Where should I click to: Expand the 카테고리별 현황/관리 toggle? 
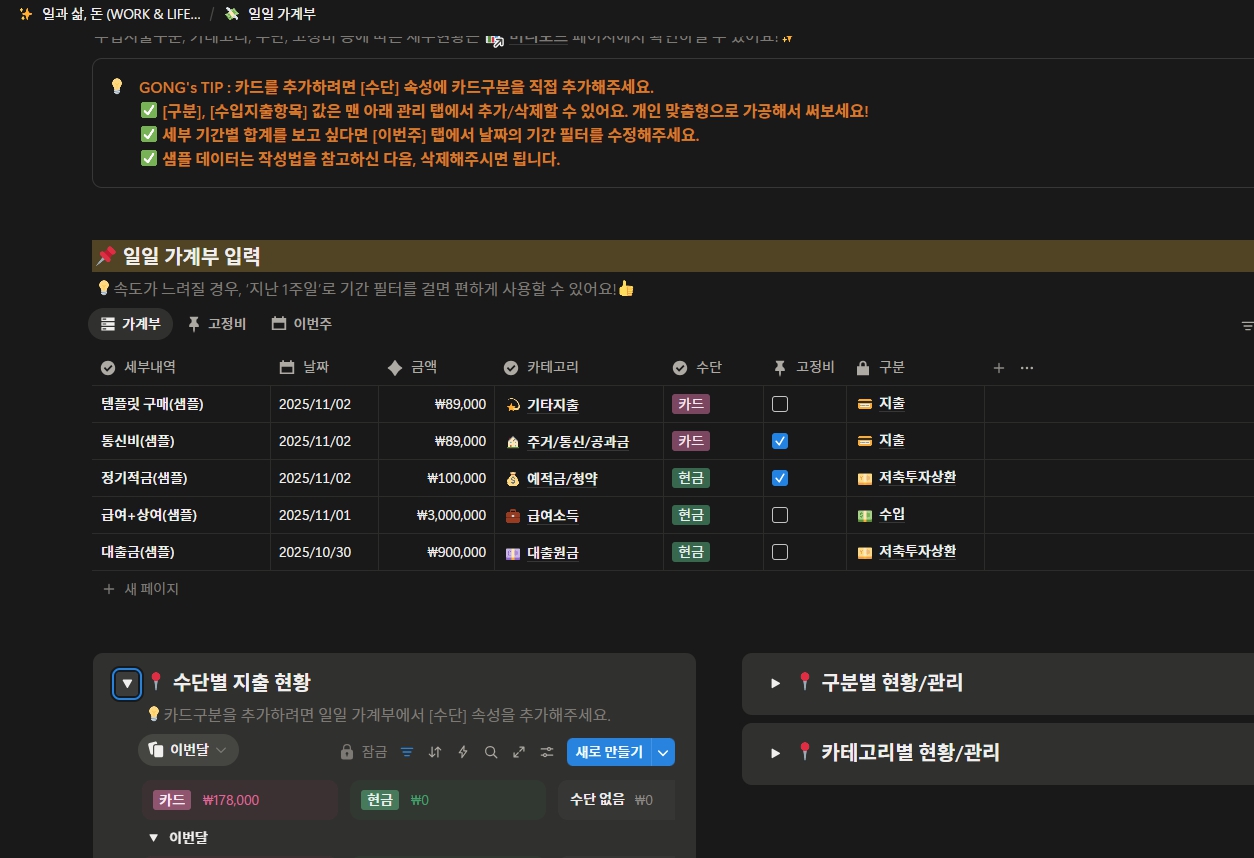(x=775, y=753)
